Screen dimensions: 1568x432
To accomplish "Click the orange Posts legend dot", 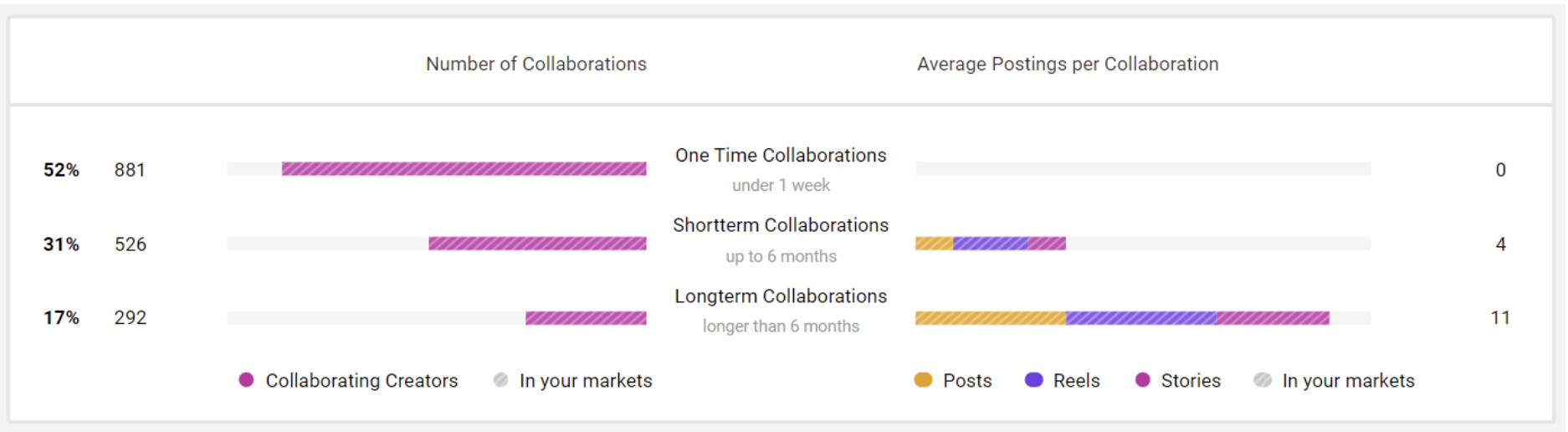I will [x=923, y=380].
